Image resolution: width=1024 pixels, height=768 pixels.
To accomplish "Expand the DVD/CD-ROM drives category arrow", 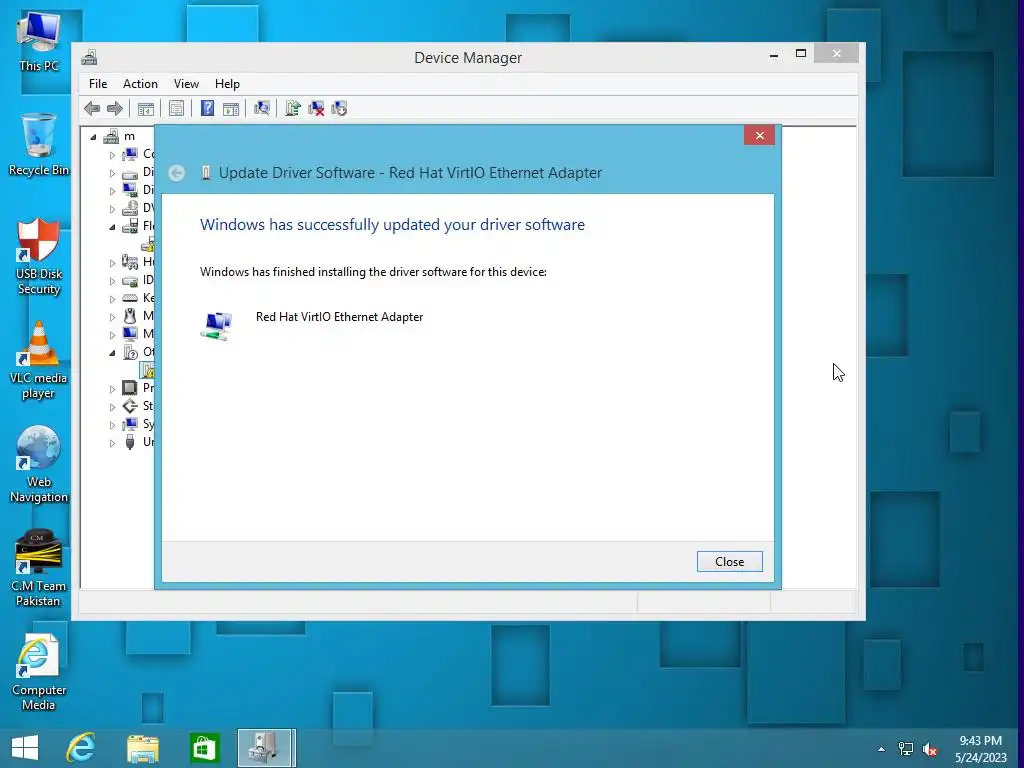I will point(112,210).
